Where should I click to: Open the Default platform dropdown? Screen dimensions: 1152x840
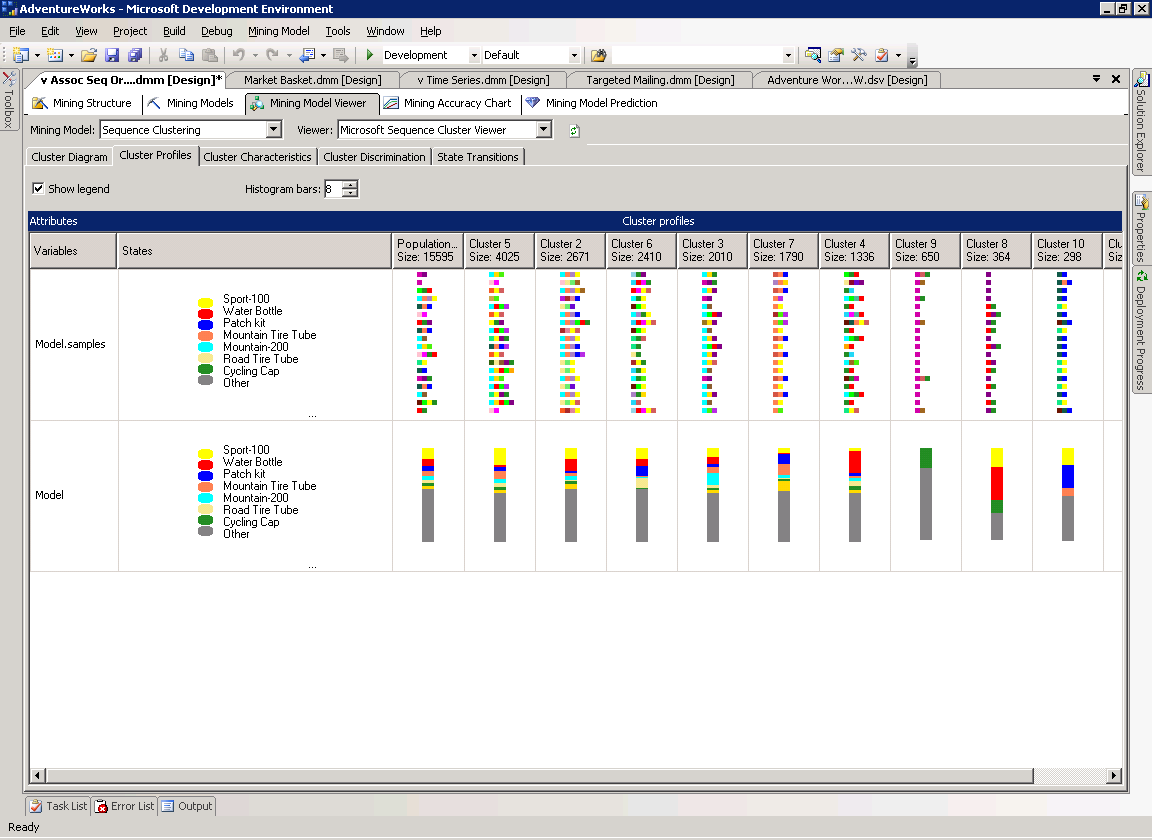pos(574,55)
